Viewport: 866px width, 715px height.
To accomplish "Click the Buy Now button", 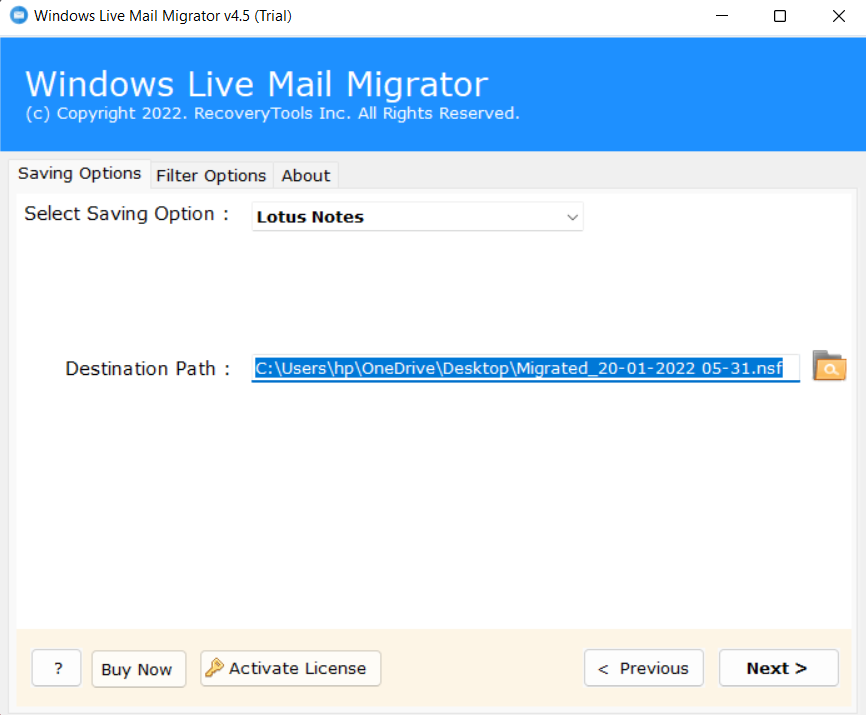I will click(x=138, y=669).
